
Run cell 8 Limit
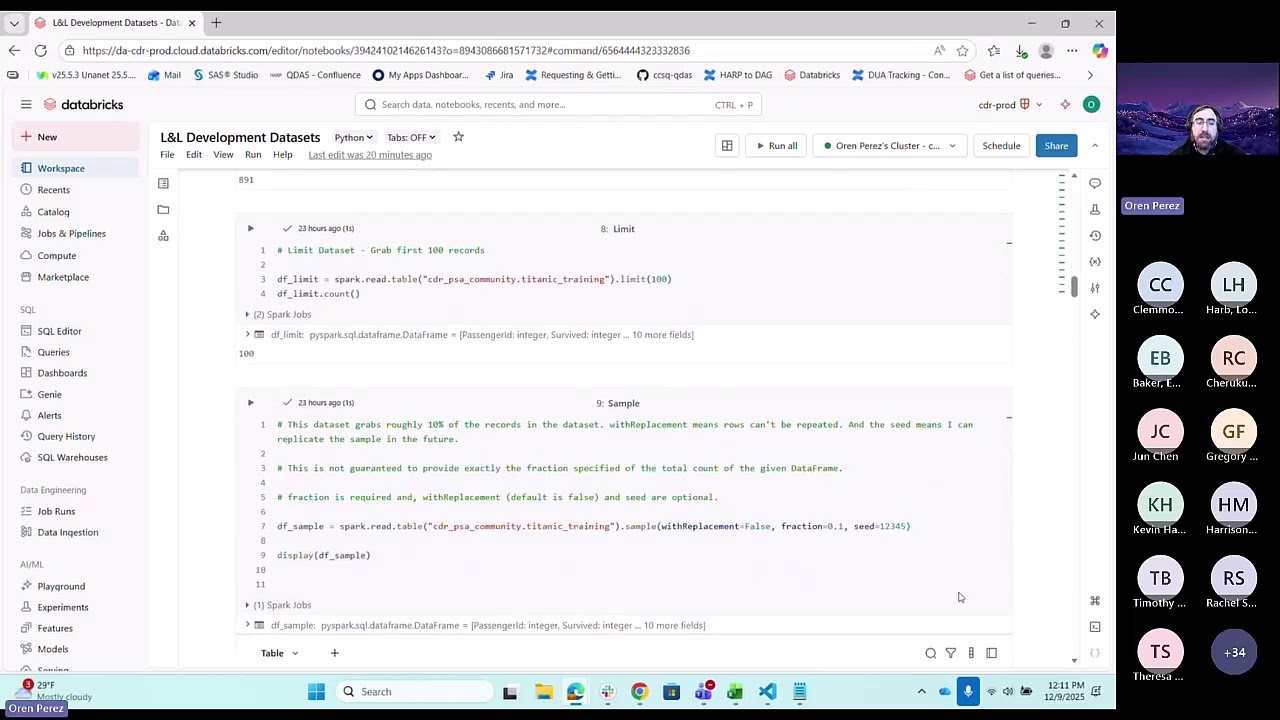250,228
